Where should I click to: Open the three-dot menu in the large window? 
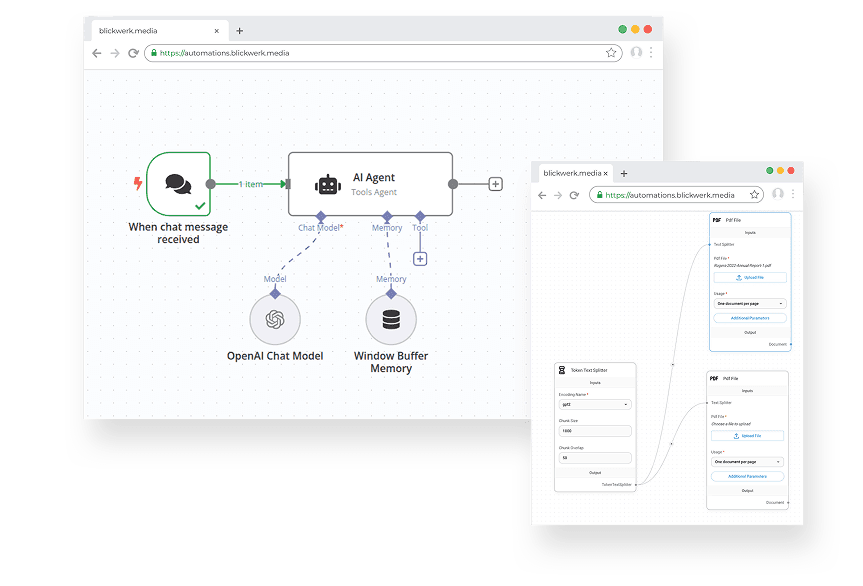[x=651, y=52]
